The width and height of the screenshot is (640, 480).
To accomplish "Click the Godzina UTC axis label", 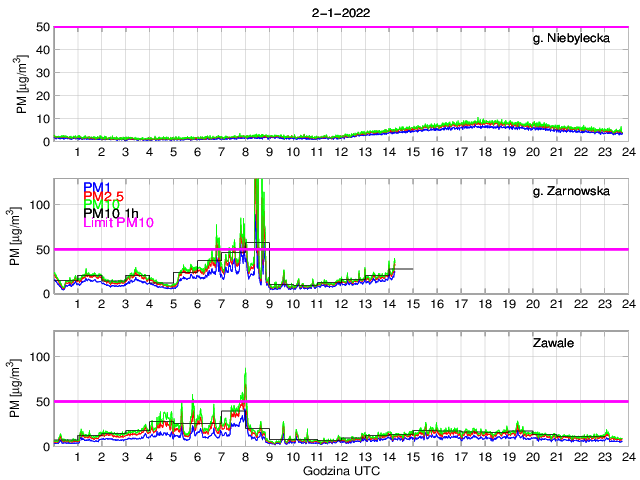I will point(340,470).
